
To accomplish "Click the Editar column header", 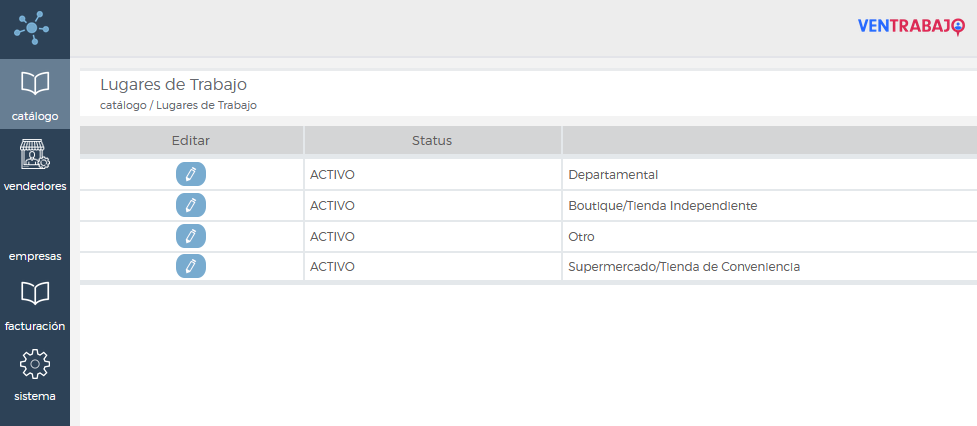I will tap(191, 140).
